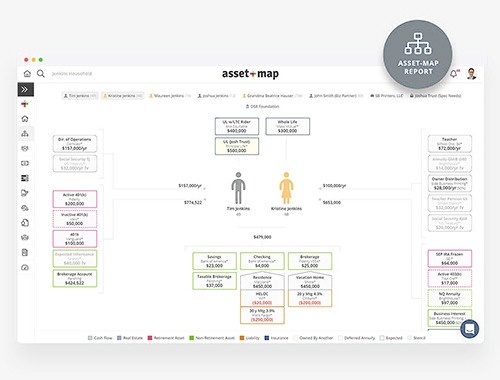The height and width of the screenshot is (380, 500).
Task: Select the Brokerage Account $424,522 card
Action: [x=75, y=278]
